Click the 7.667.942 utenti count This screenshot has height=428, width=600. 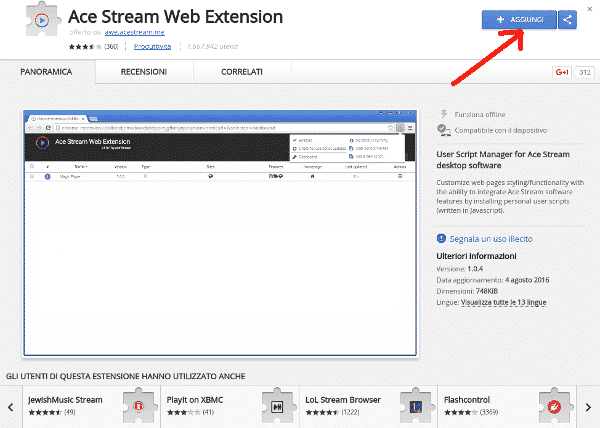[212, 47]
